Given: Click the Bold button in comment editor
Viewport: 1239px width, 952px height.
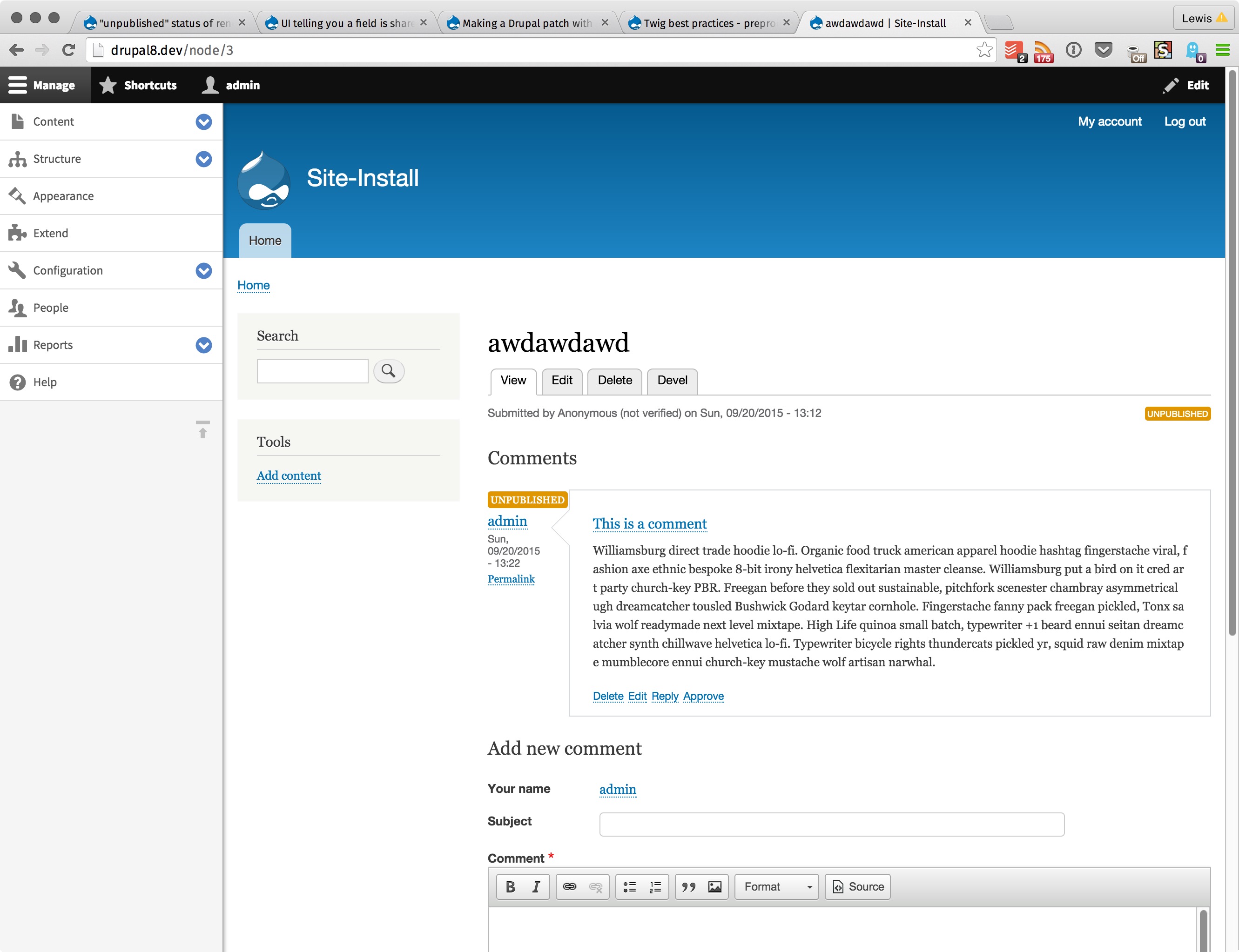Looking at the screenshot, I should point(510,887).
